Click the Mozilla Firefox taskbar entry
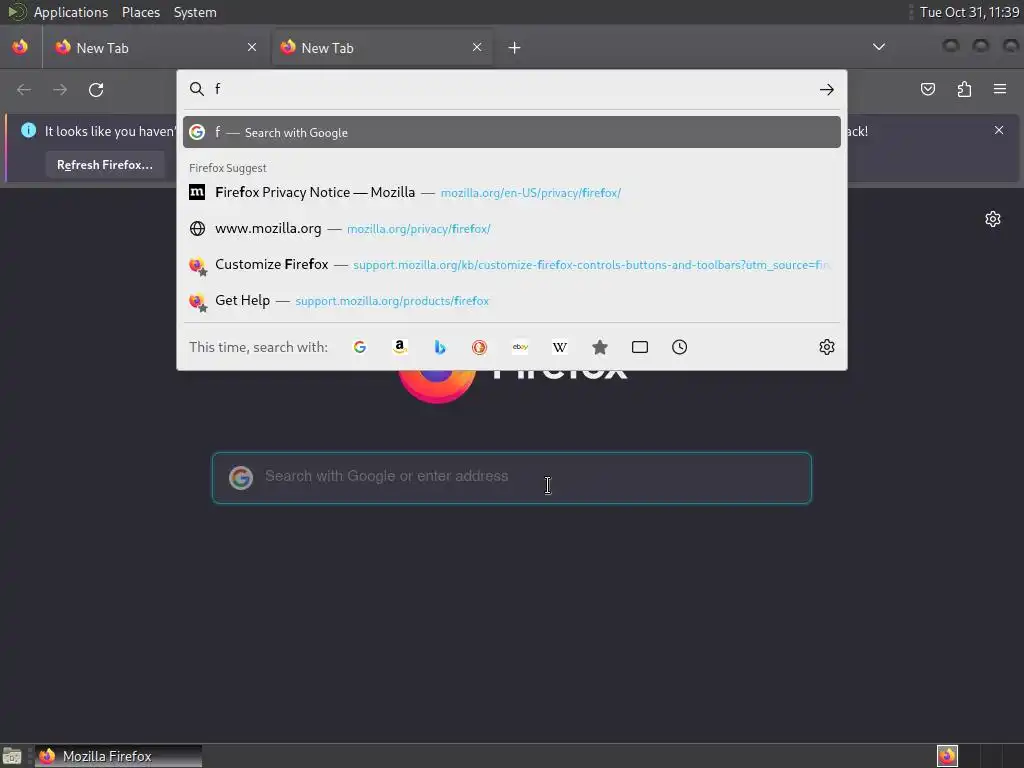 (118, 756)
